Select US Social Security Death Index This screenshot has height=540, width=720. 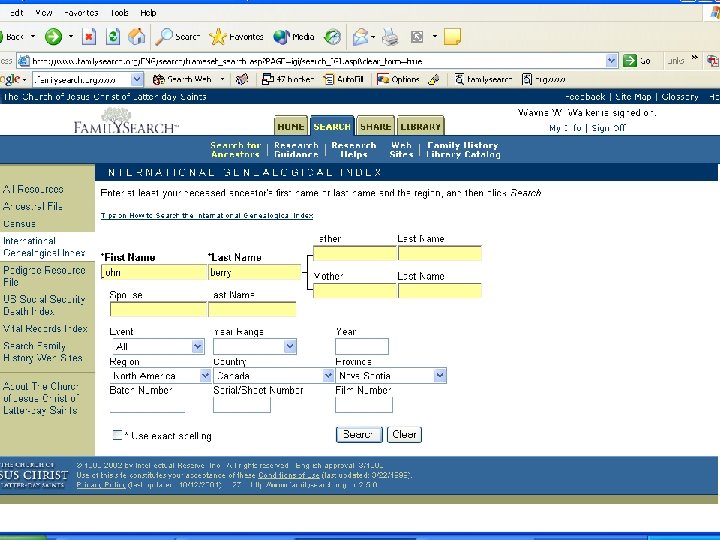point(44,305)
